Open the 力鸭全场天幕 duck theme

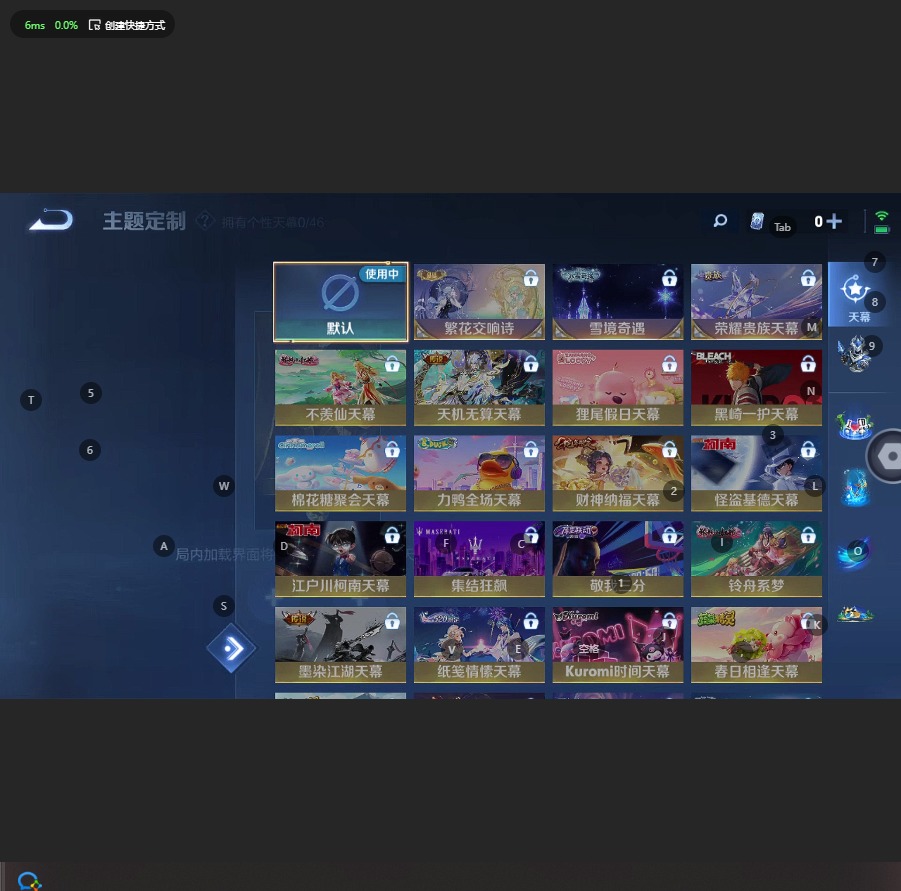tap(479, 473)
